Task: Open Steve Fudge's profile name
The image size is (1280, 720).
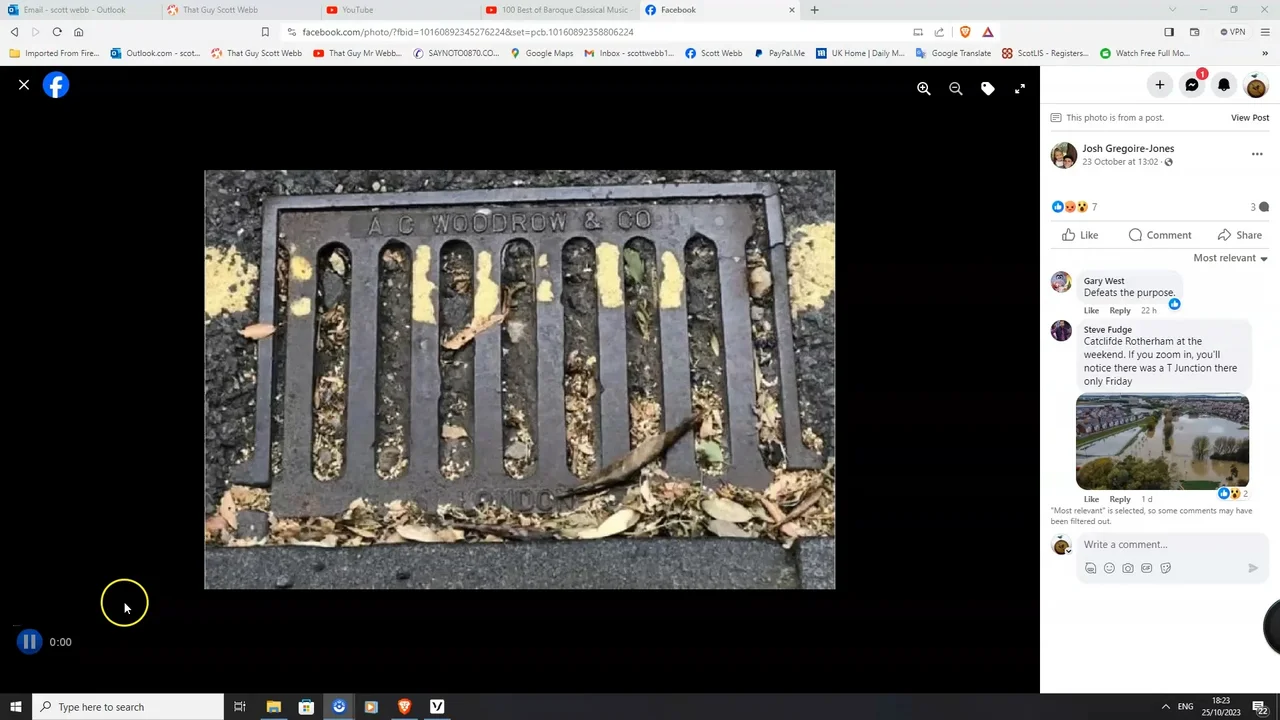Action: point(1108,330)
